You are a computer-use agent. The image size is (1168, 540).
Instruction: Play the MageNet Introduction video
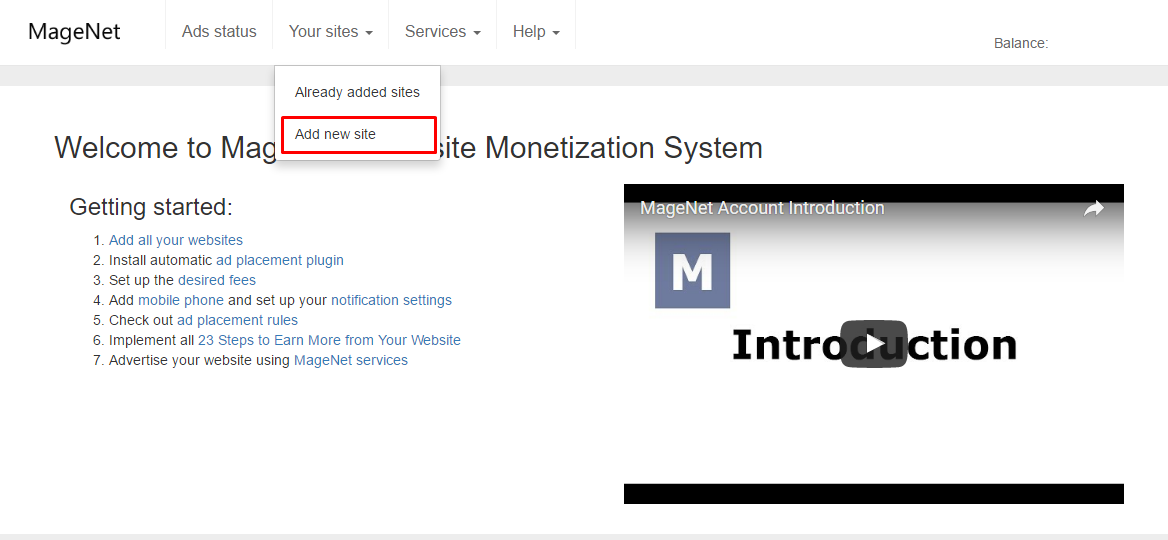(x=874, y=344)
